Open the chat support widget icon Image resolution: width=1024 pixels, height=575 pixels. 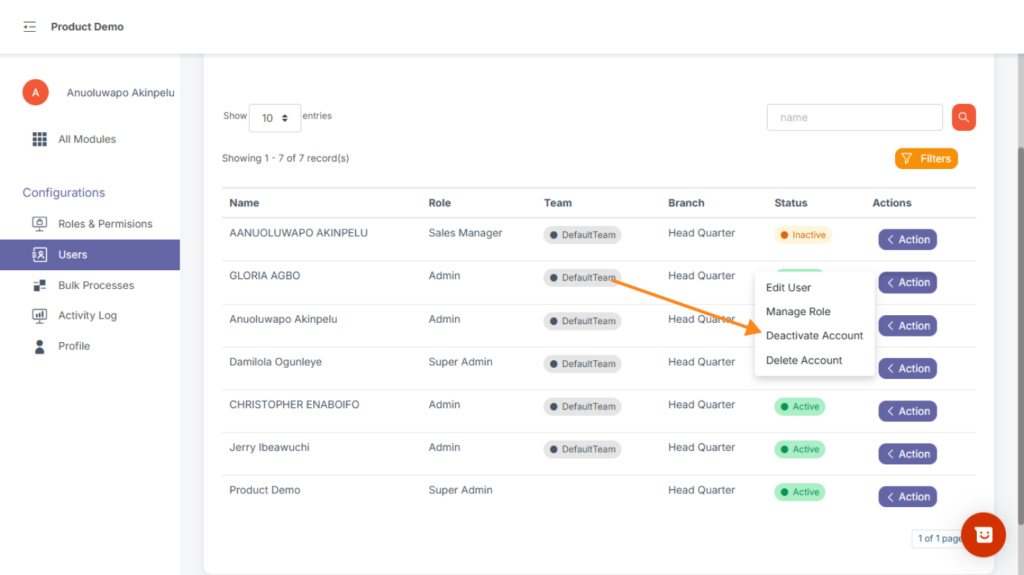[x=982, y=535]
